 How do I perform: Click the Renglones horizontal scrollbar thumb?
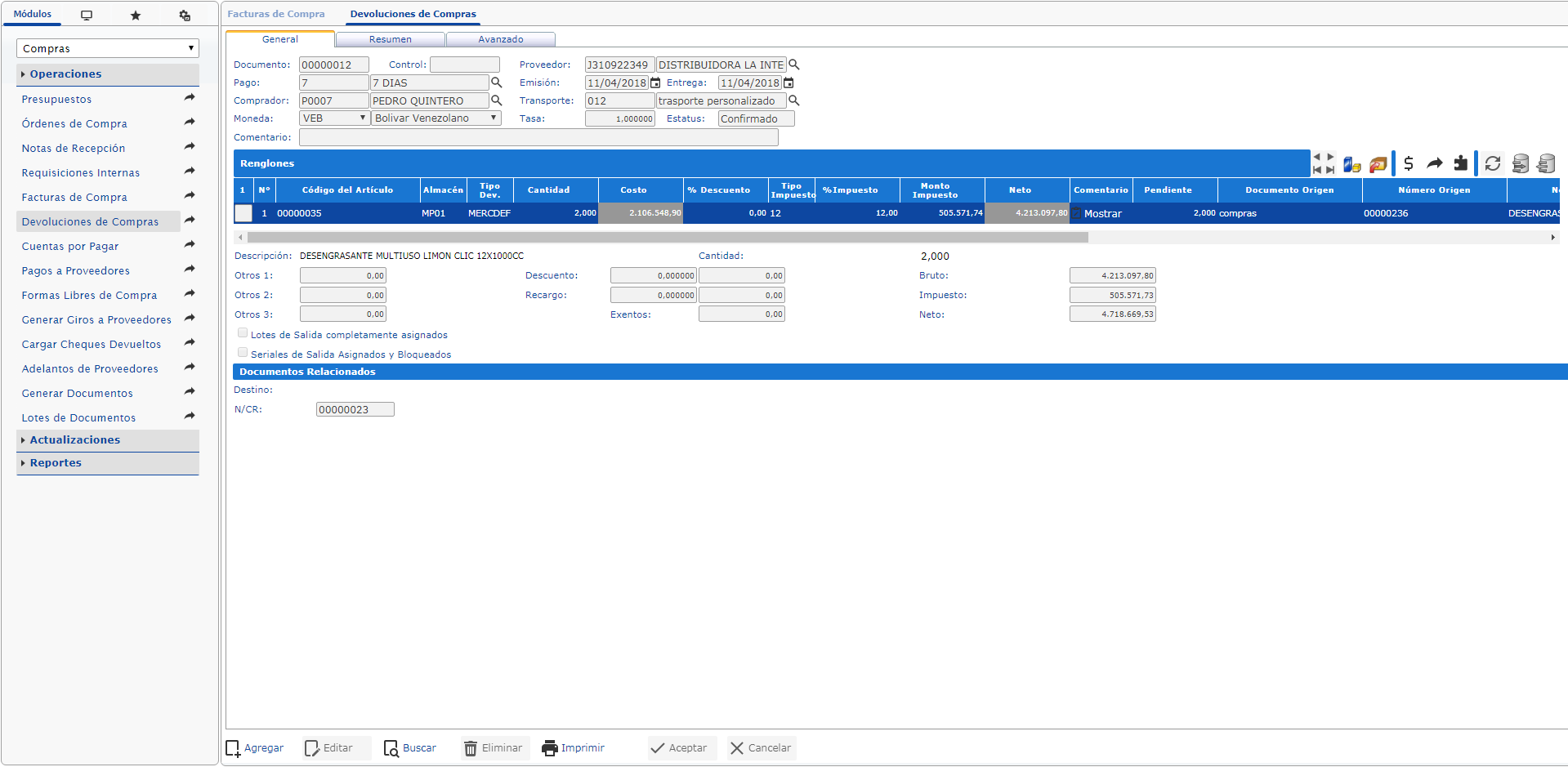[x=668, y=237]
